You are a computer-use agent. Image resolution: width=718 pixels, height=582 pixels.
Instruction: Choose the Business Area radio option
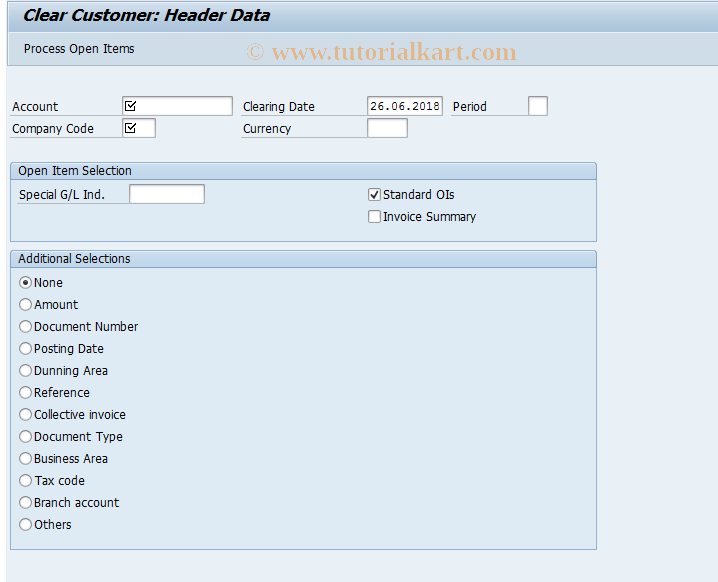(26, 458)
